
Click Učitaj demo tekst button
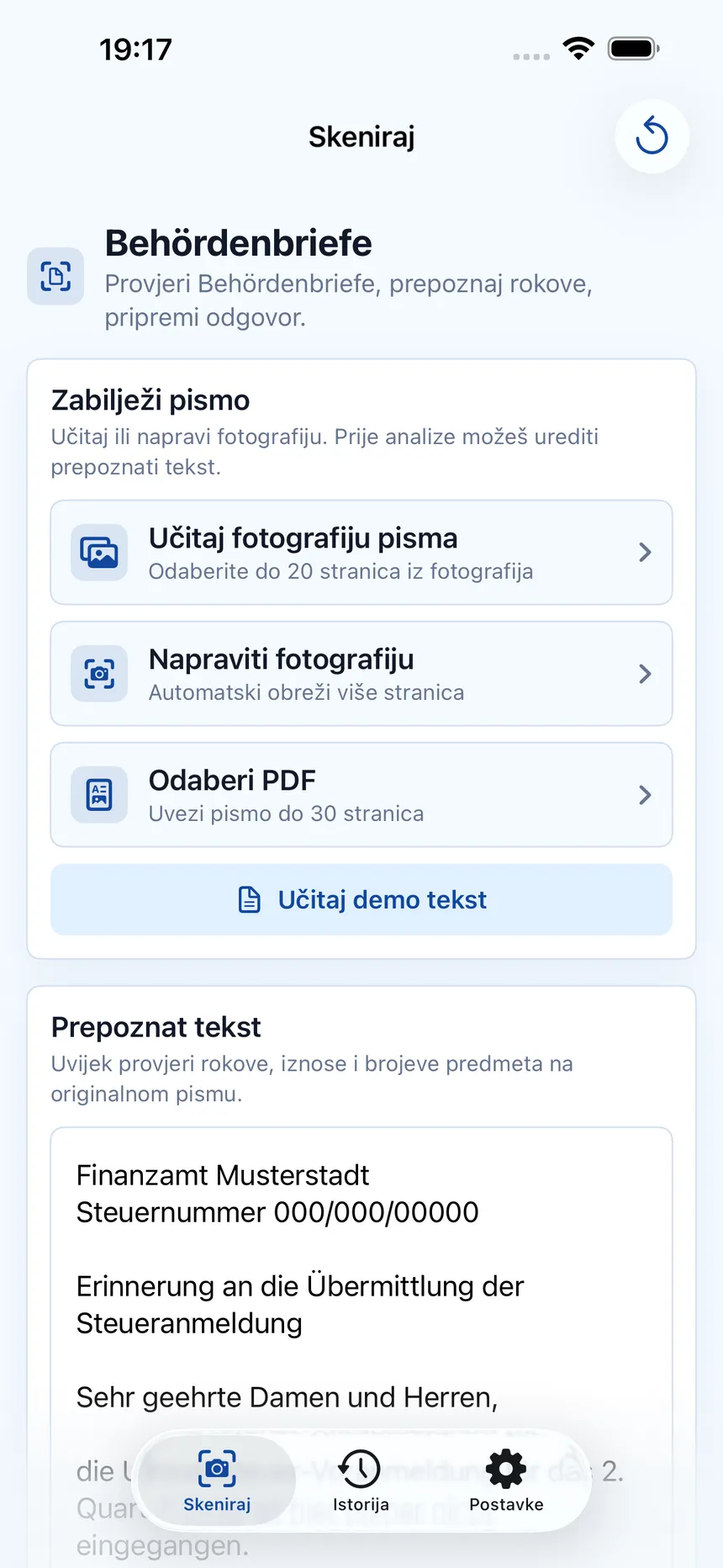click(x=361, y=899)
